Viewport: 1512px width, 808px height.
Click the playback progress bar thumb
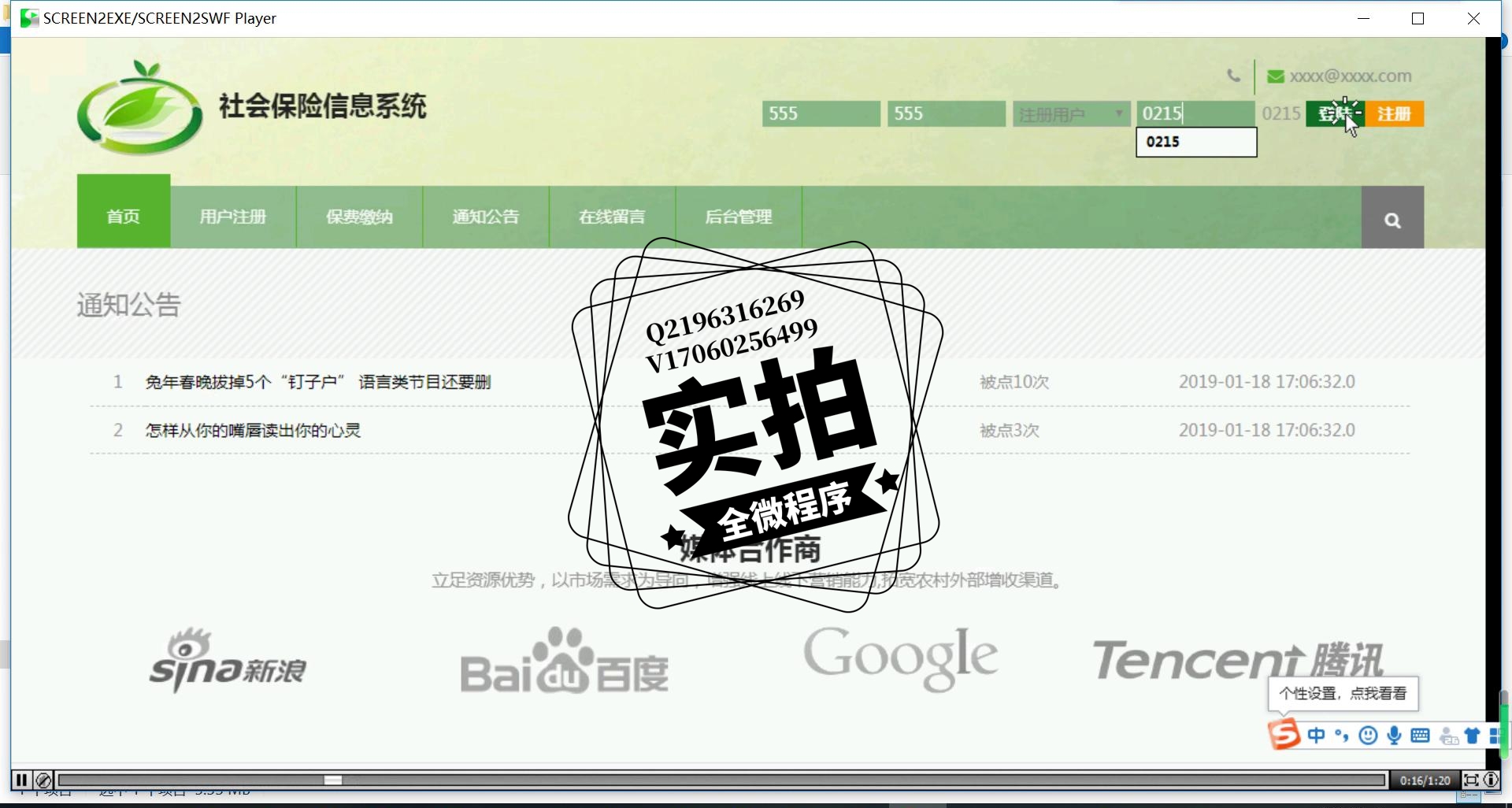(x=333, y=780)
